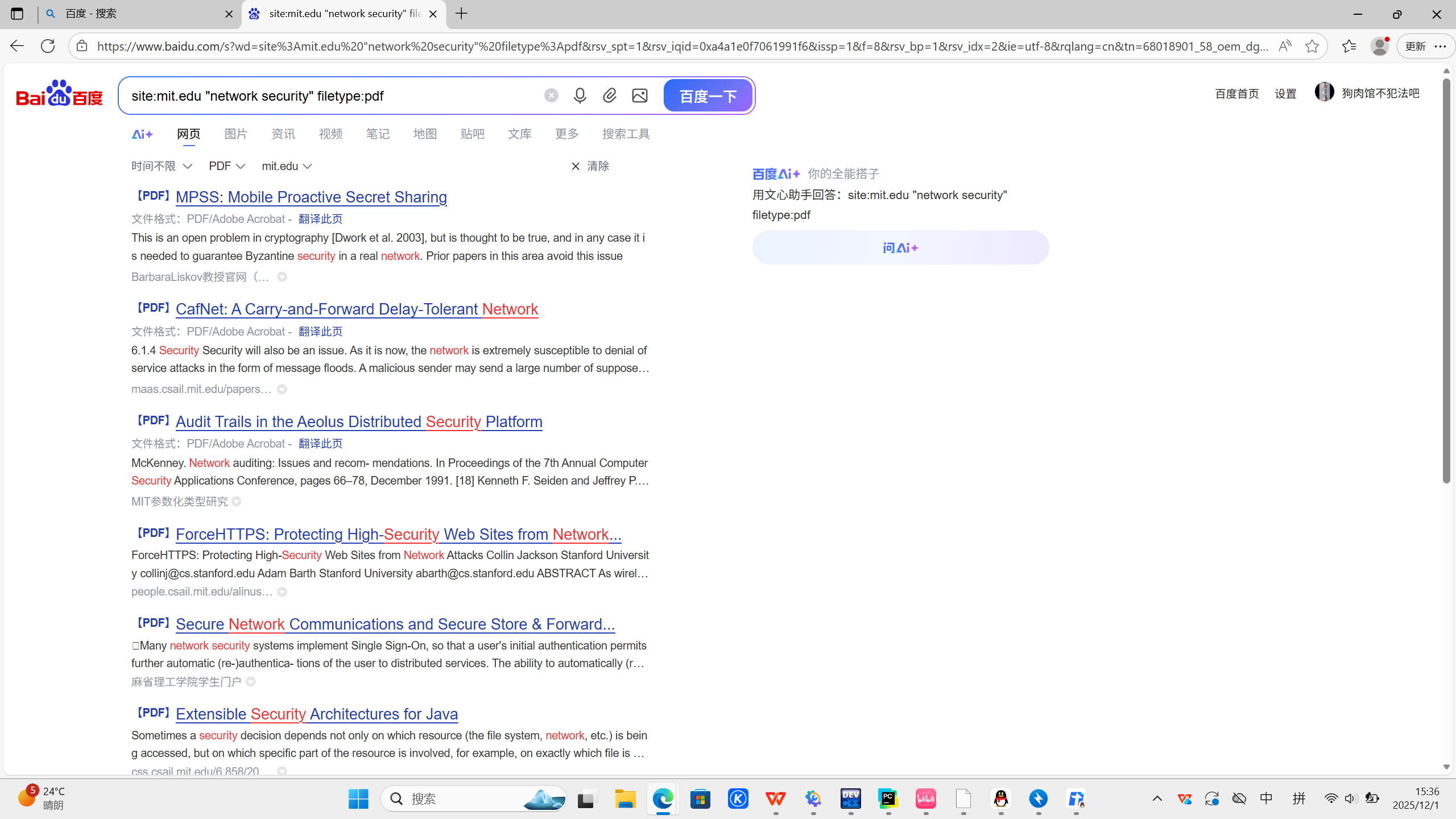Add page to favorites star icon
The image size is (1456, 819).
(1312, 46)
